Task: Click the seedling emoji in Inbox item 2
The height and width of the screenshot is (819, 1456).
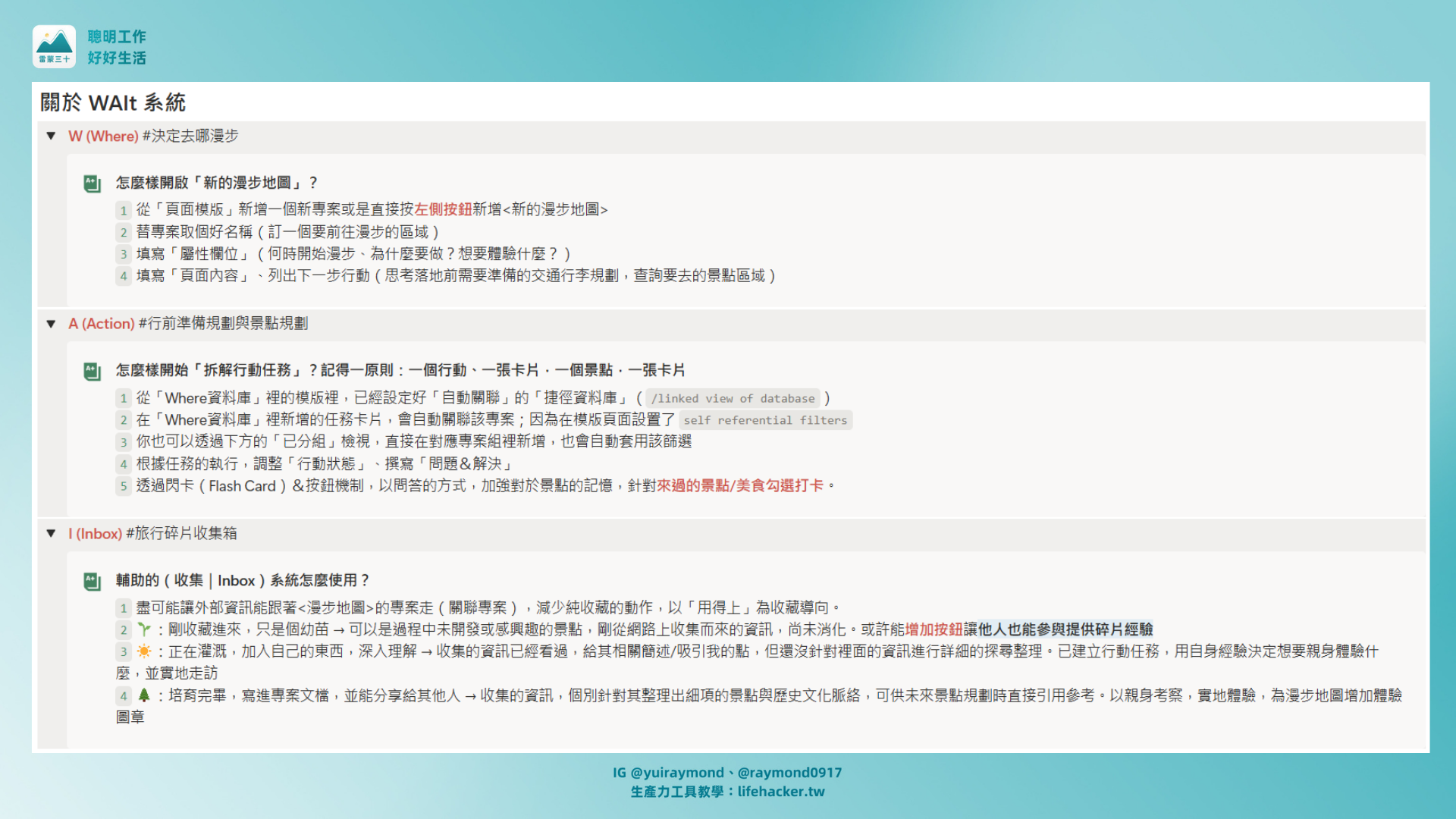Action: [x=144, y=629]
